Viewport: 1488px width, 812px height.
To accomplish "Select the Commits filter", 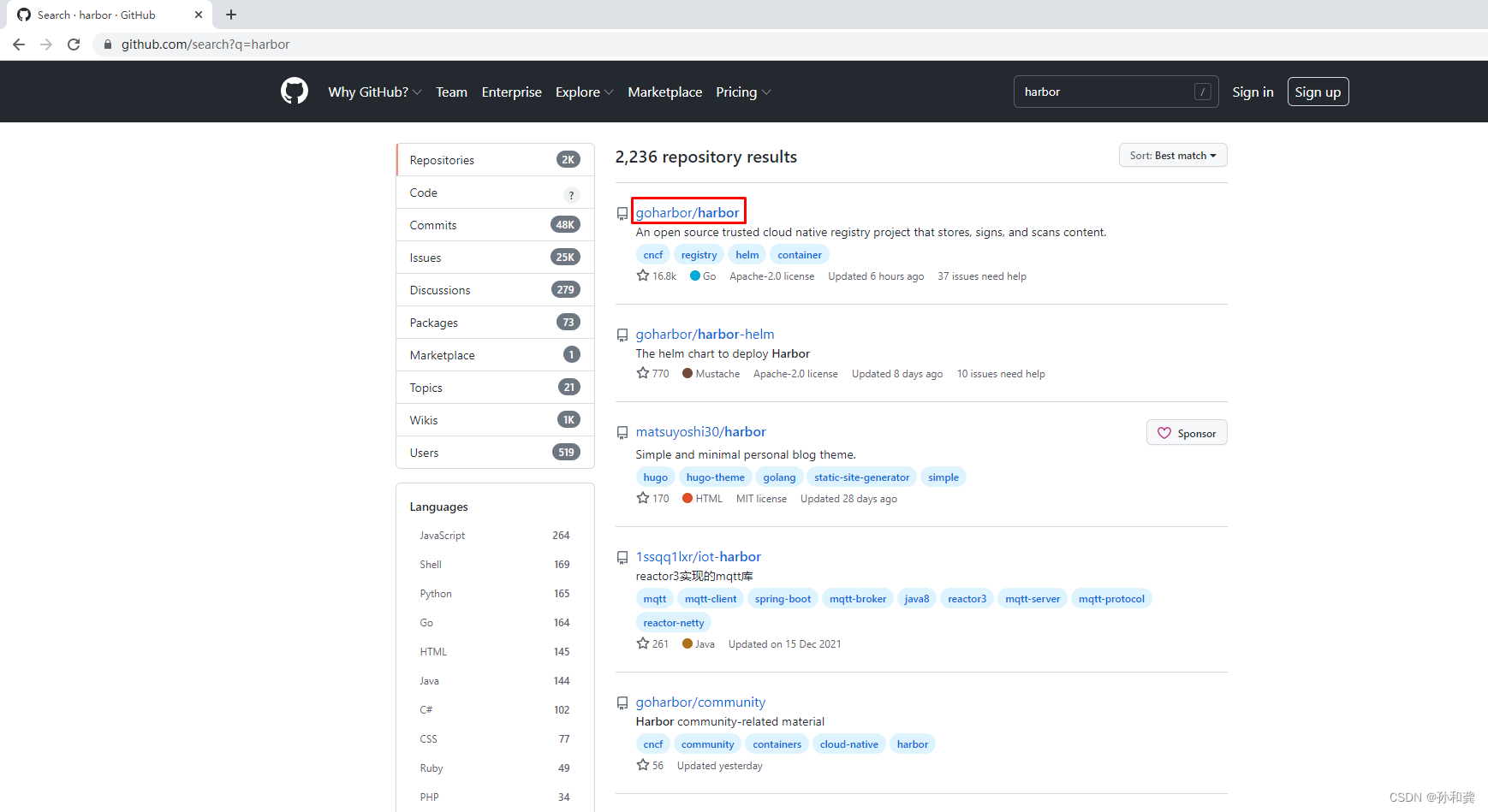I will click(495, 225).
